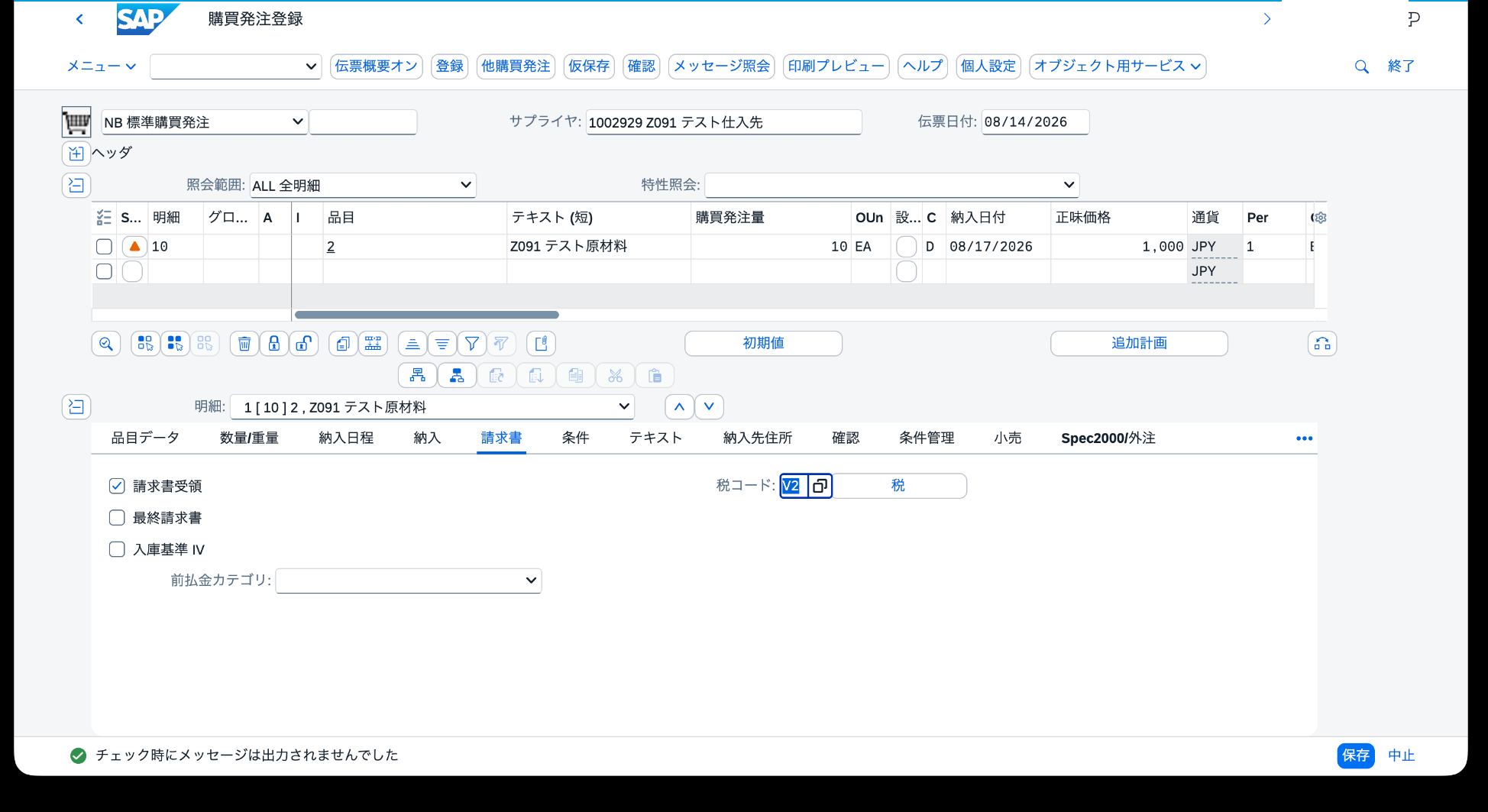
Task: Open メニュー dropdown
Action: point(102,66)
